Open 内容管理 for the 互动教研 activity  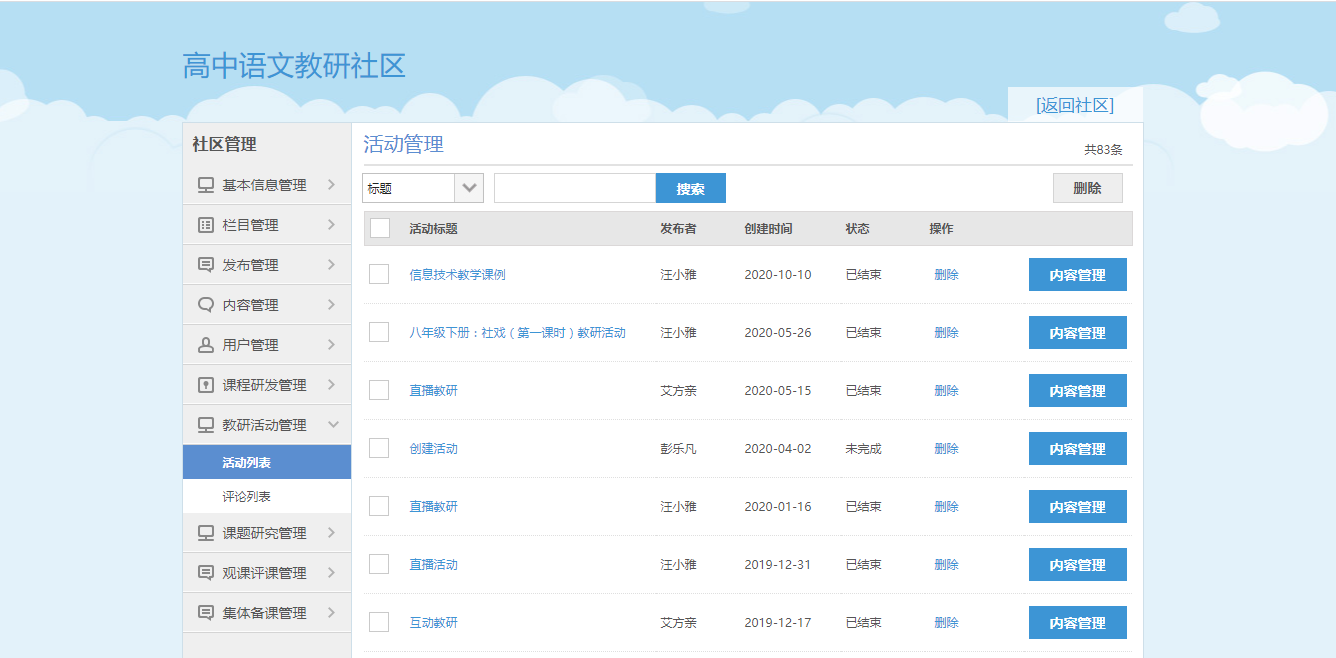pos(1077,622)
